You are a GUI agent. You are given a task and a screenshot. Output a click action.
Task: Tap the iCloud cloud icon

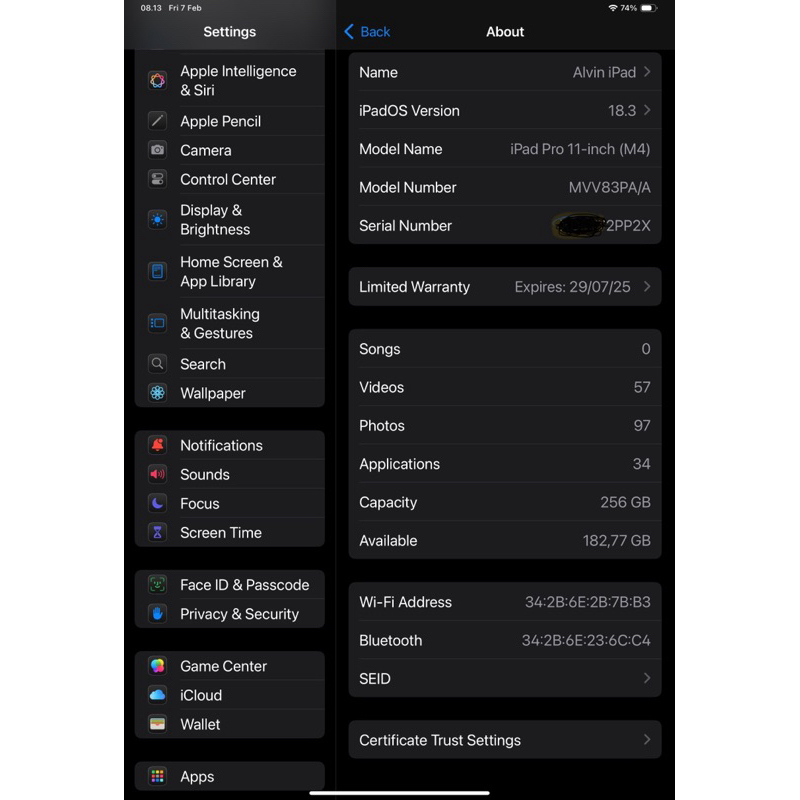click(157, 695)
